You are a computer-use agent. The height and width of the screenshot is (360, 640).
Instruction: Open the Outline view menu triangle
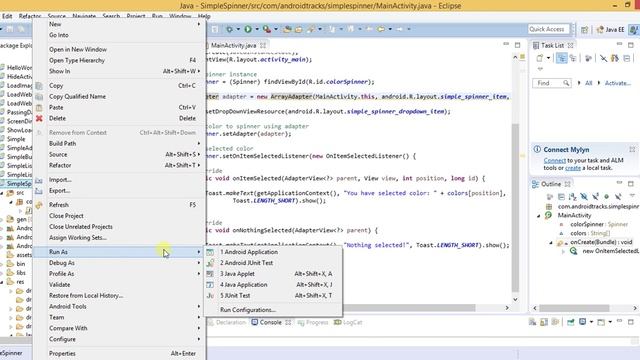click(x=632, y=196)
